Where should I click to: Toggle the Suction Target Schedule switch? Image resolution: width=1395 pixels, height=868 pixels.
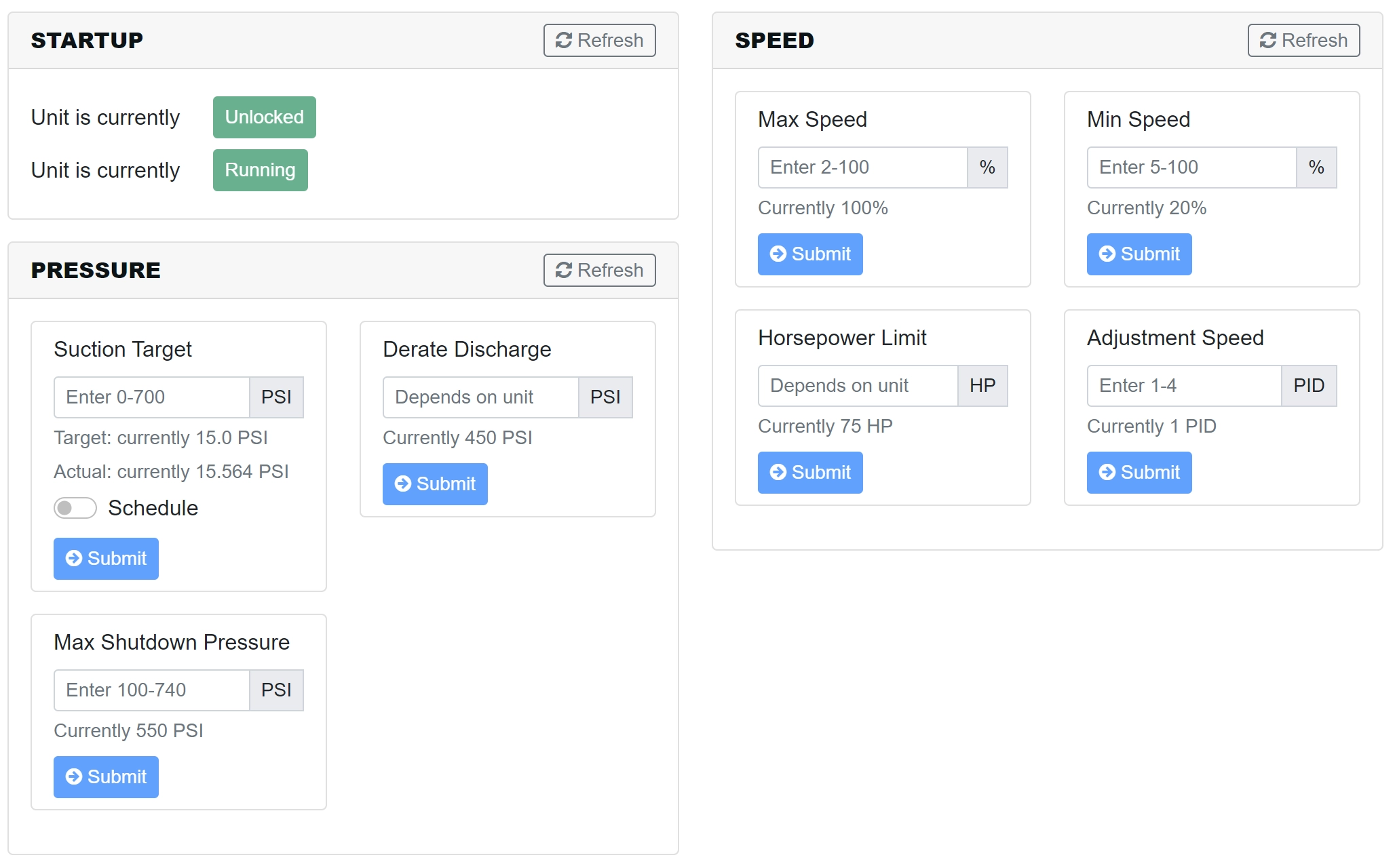tap(75, 508)
